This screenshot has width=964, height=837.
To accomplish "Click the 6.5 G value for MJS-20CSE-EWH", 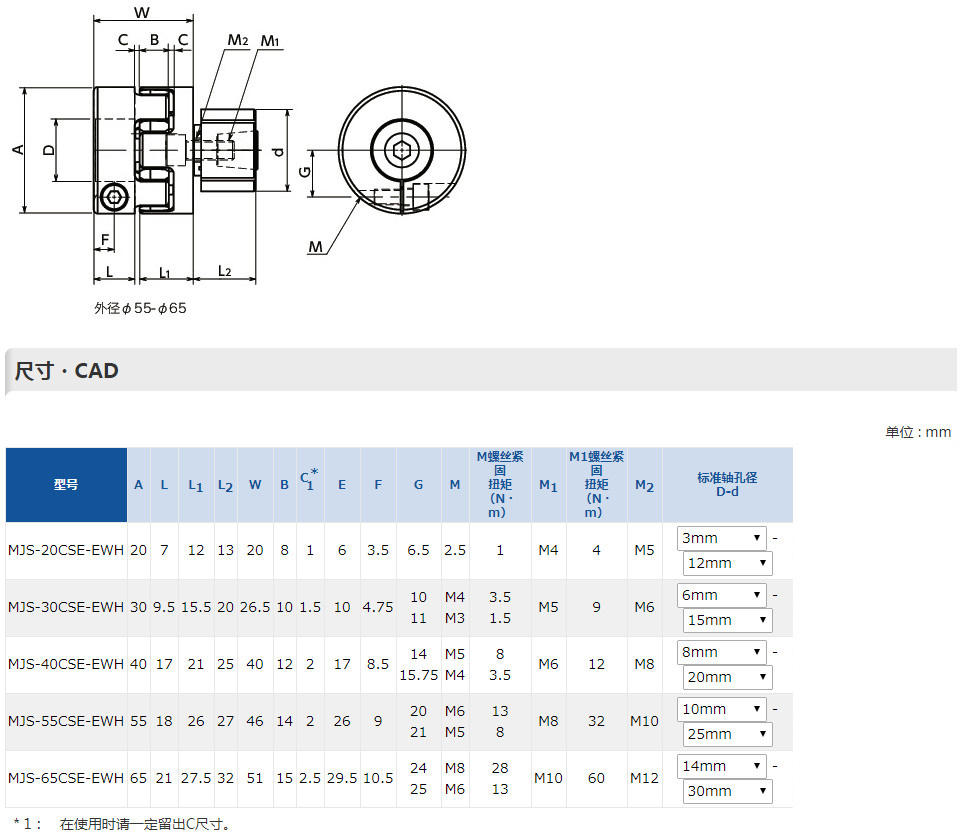I will point(418,550).
